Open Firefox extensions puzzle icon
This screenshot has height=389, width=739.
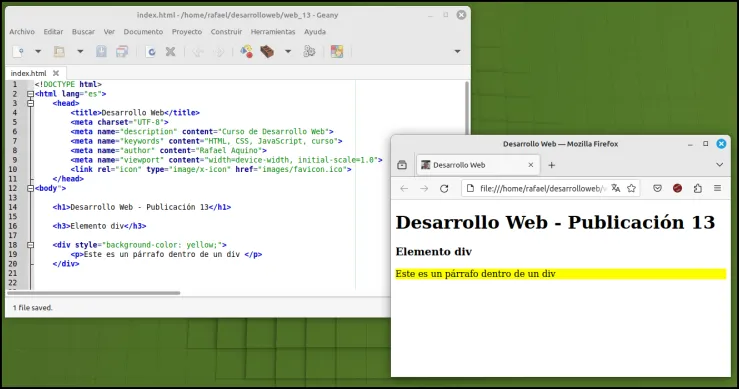coord(698,189)
